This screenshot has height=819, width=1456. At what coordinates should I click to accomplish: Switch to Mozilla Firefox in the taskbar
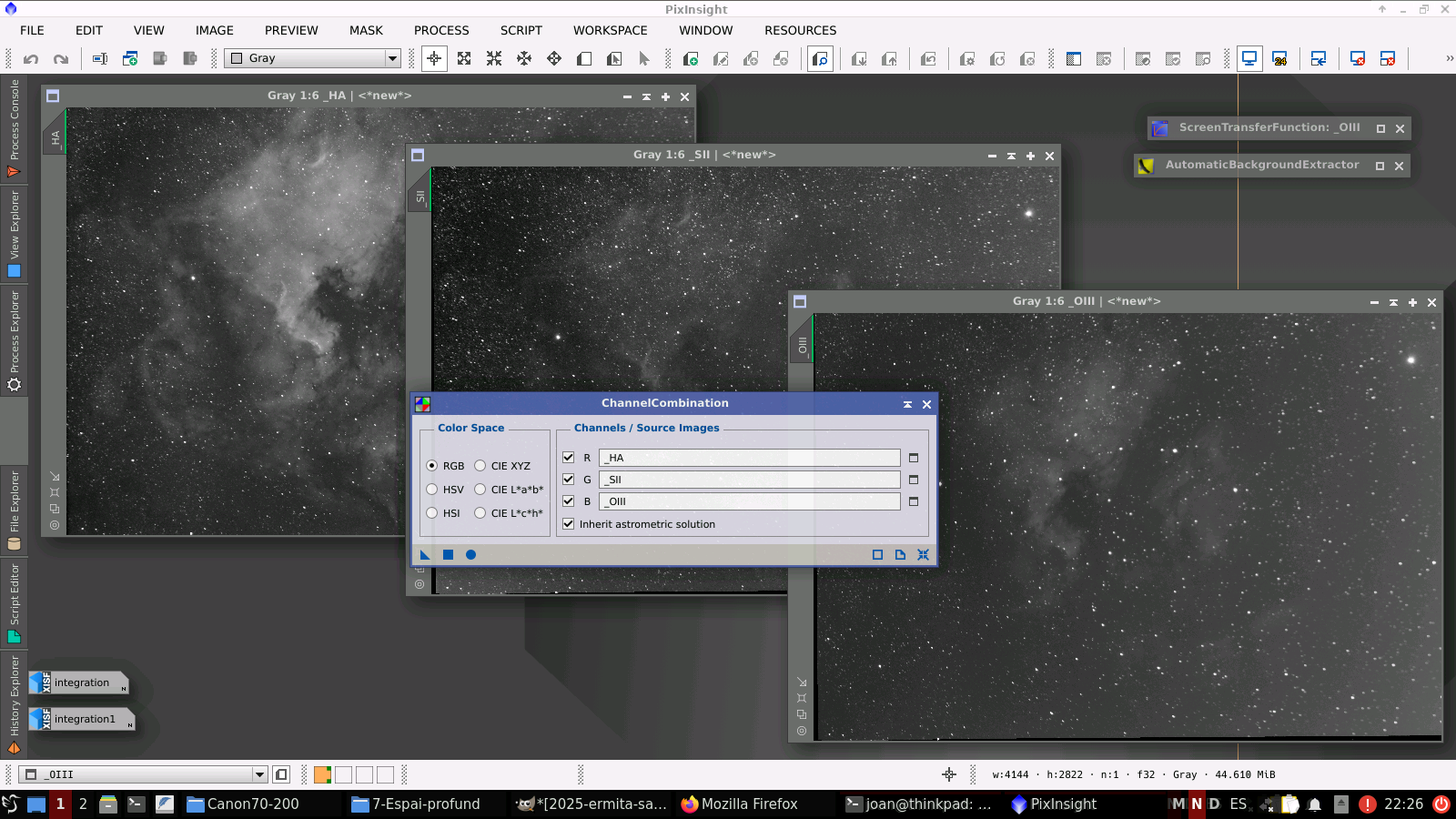(739, 804)
